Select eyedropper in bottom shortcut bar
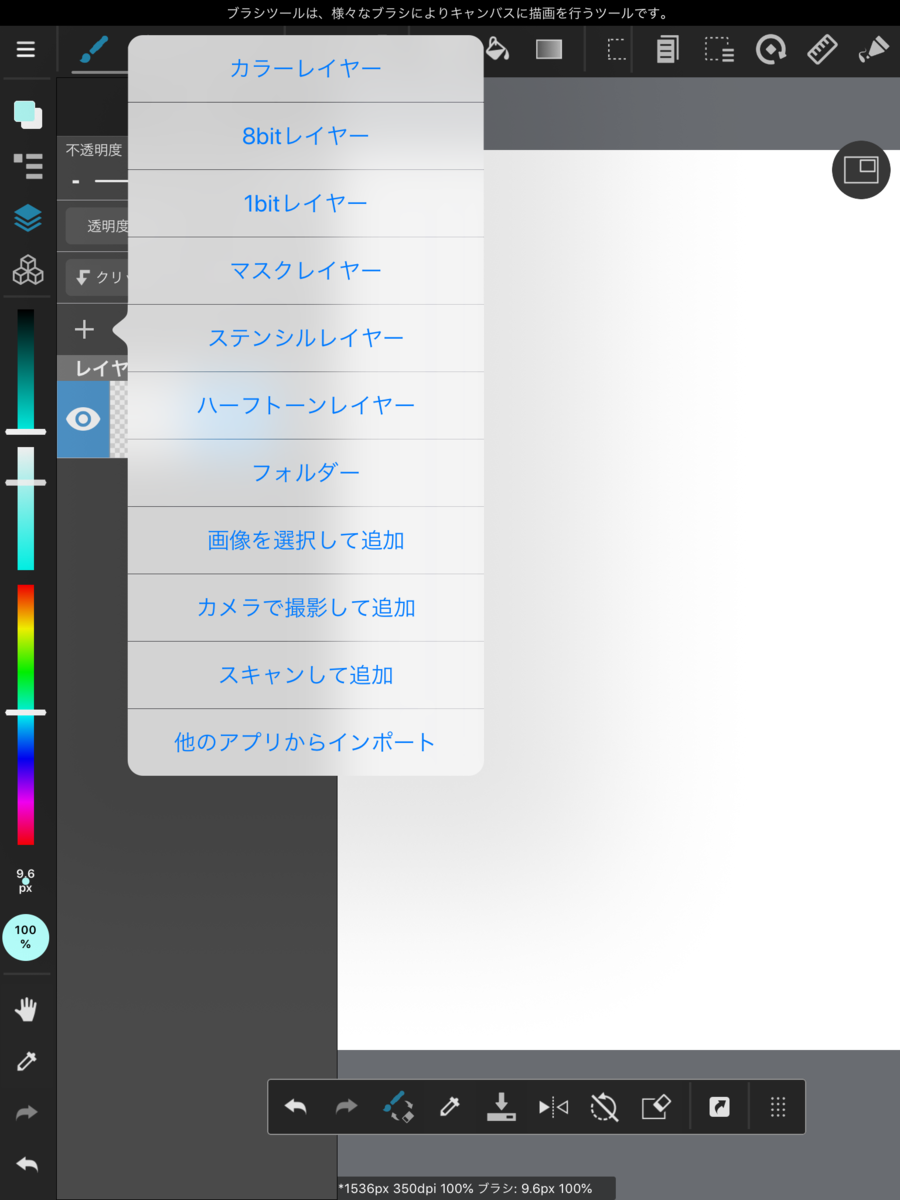Image resolution: width=900 pixels, height=1200 pixels. click(449, 1107)
